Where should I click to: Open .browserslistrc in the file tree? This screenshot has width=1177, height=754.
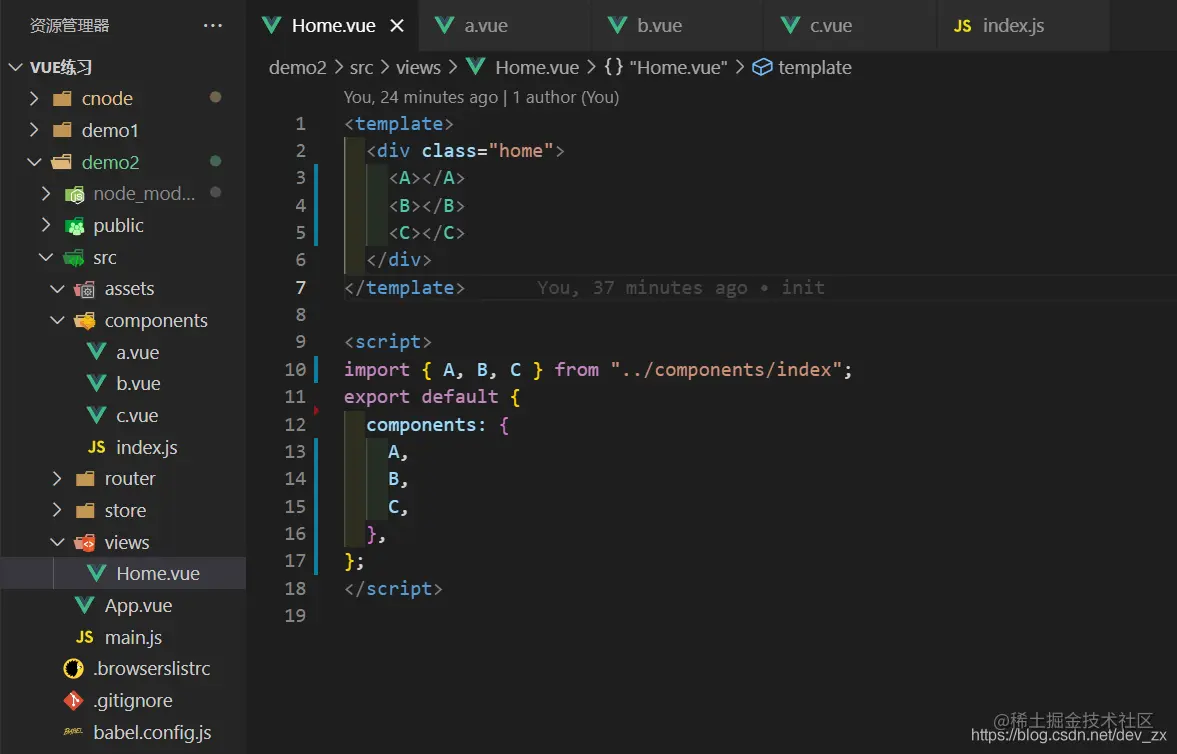pyautogui.click(x=152, y=668)
